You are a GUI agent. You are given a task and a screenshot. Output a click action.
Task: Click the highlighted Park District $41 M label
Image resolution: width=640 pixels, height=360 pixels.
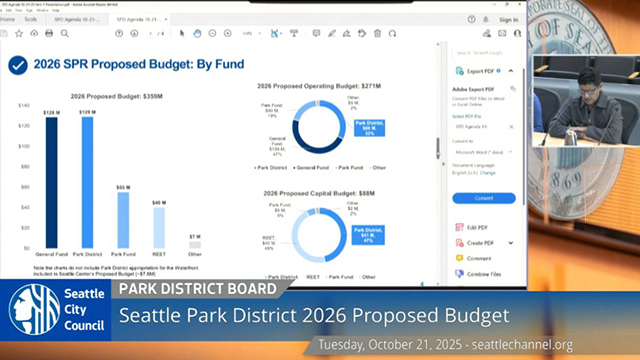pyautogui.click(x=368, y=235)
